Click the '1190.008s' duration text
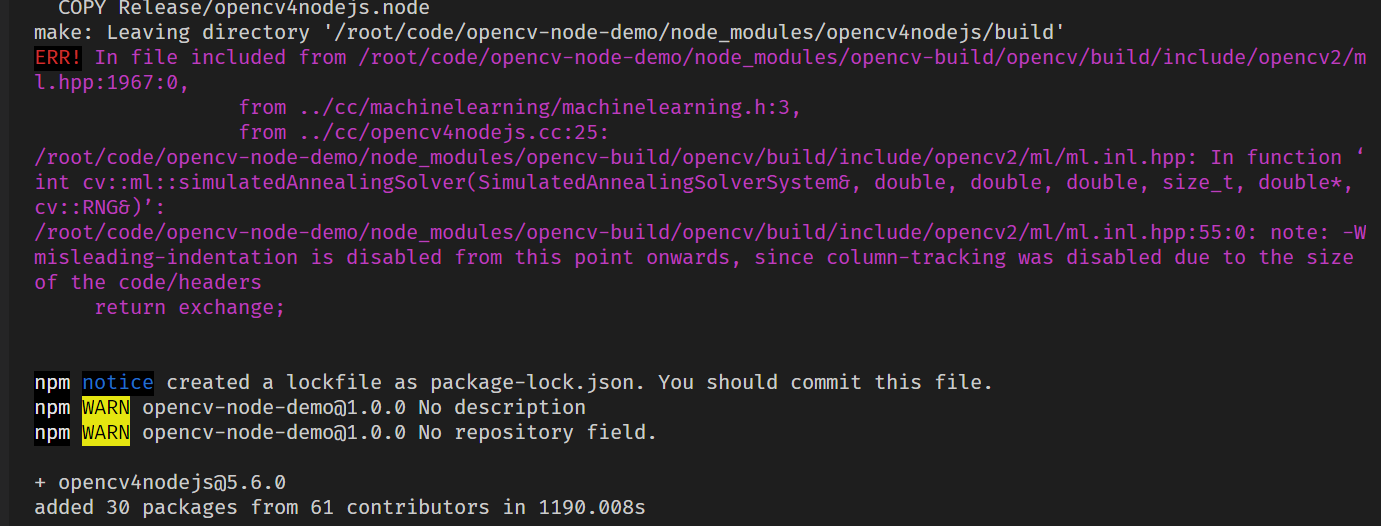Image resolution: width=1381 pixels, height=526 pixels. point(592,507)
